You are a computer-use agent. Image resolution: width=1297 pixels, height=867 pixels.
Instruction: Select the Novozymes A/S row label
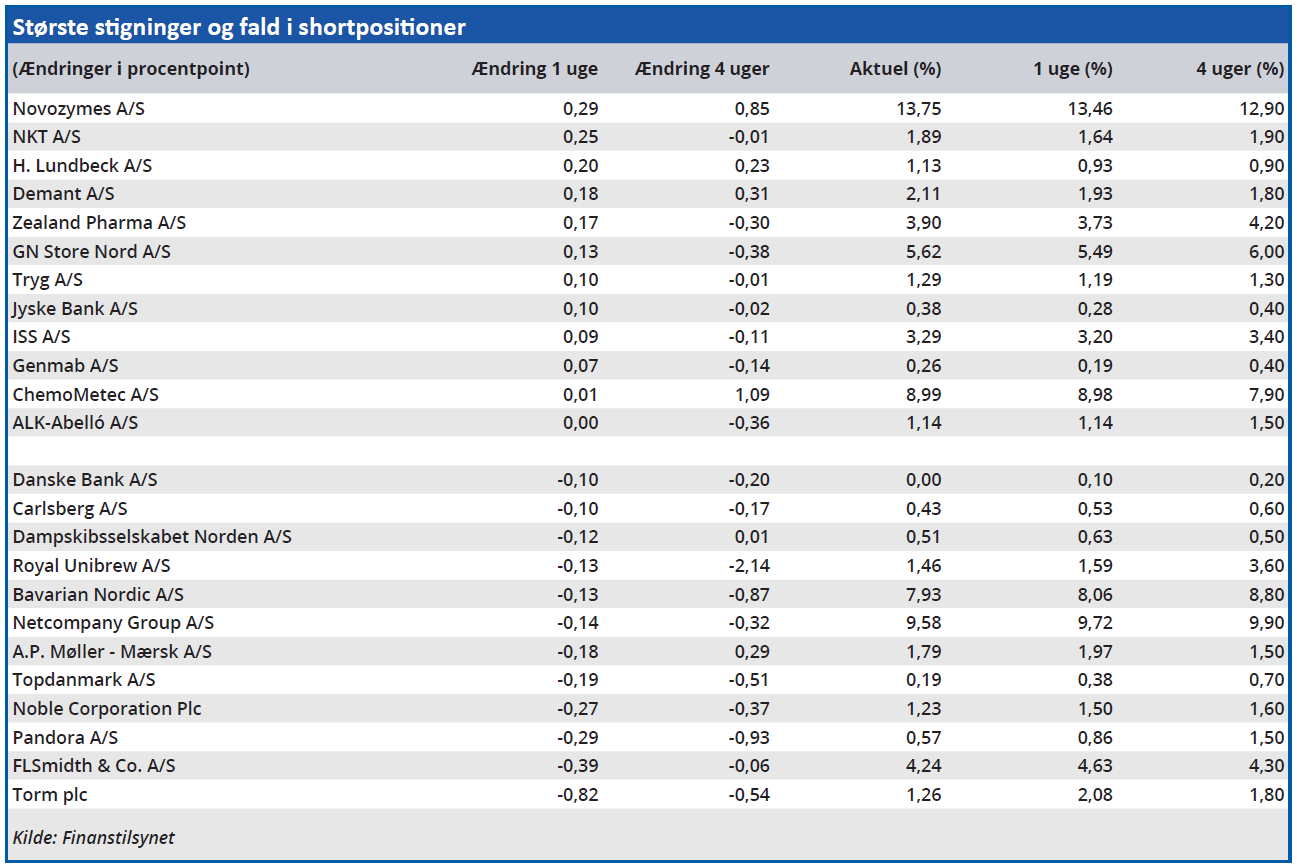tap(78, 108)
